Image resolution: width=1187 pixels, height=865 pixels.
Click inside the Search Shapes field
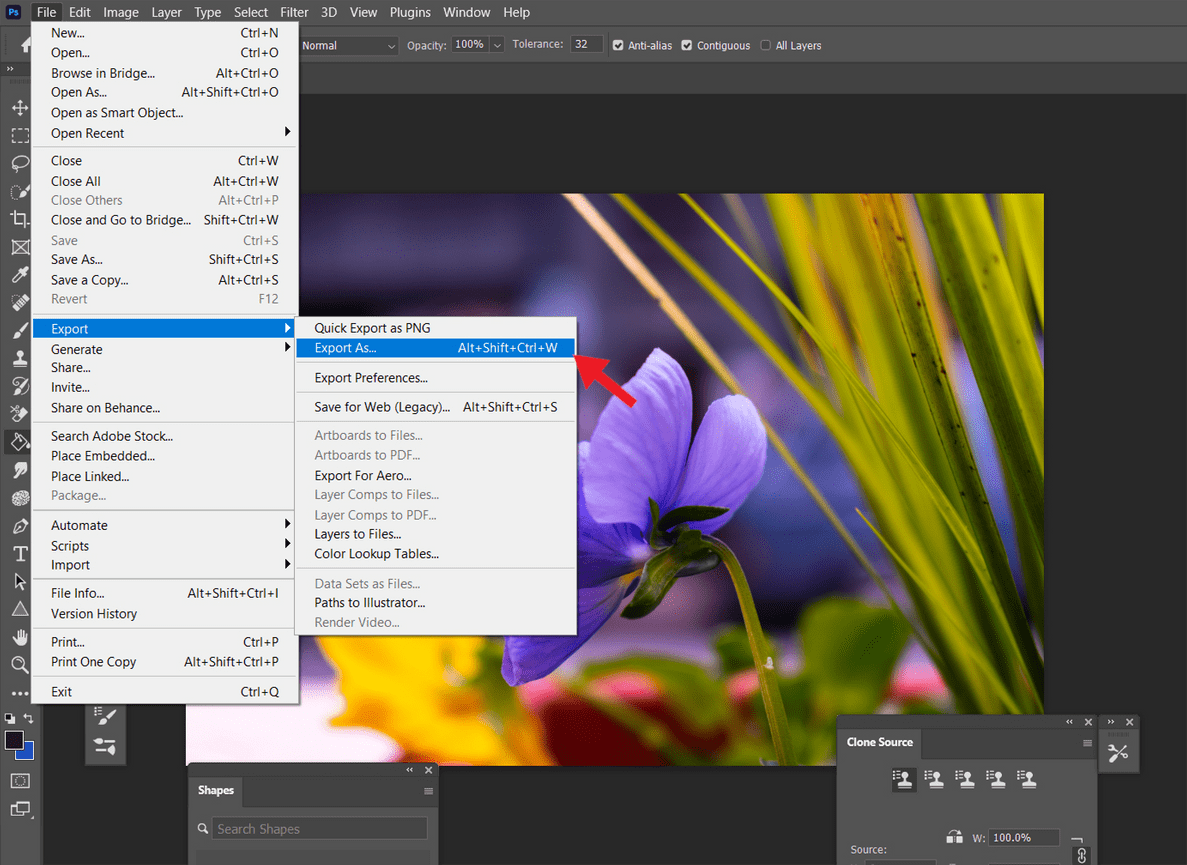(320, 828)
